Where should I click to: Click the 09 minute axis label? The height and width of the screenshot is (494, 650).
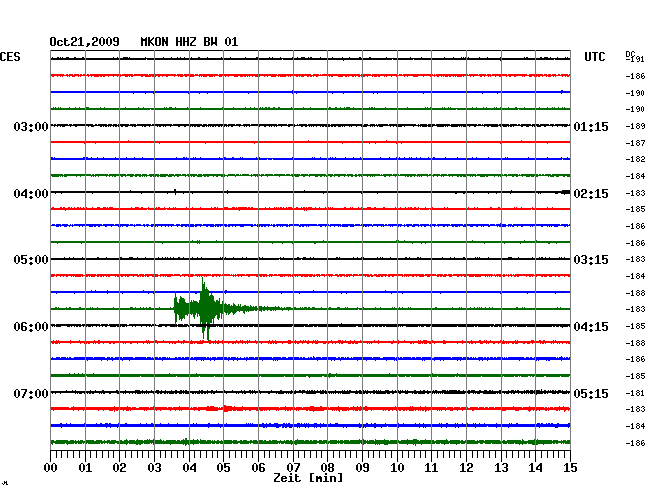point(362,467)
